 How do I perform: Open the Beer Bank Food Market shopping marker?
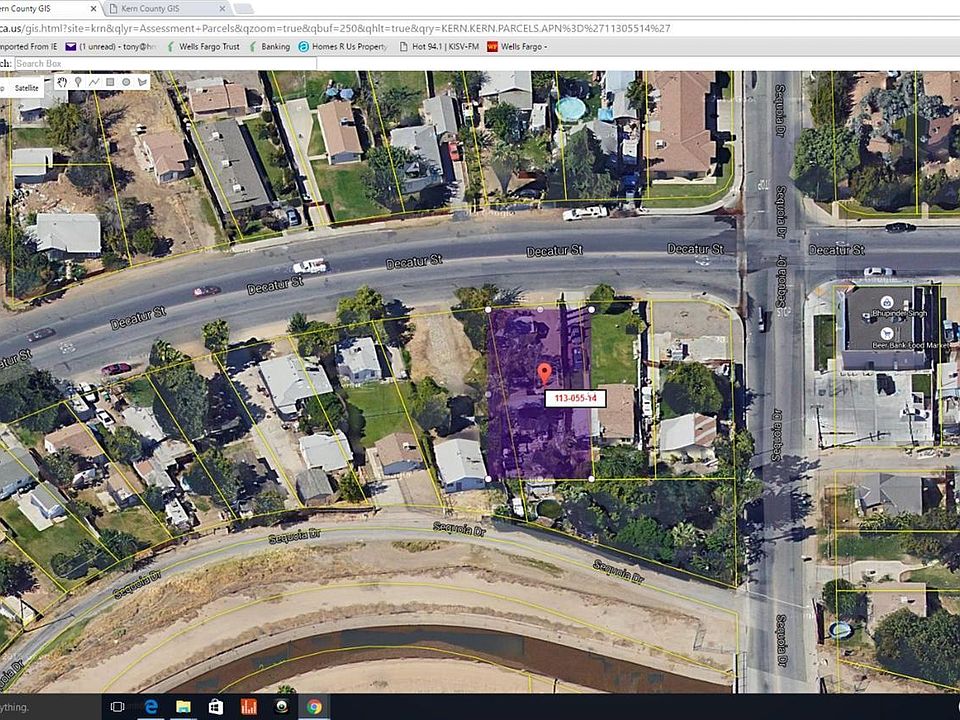886,334
